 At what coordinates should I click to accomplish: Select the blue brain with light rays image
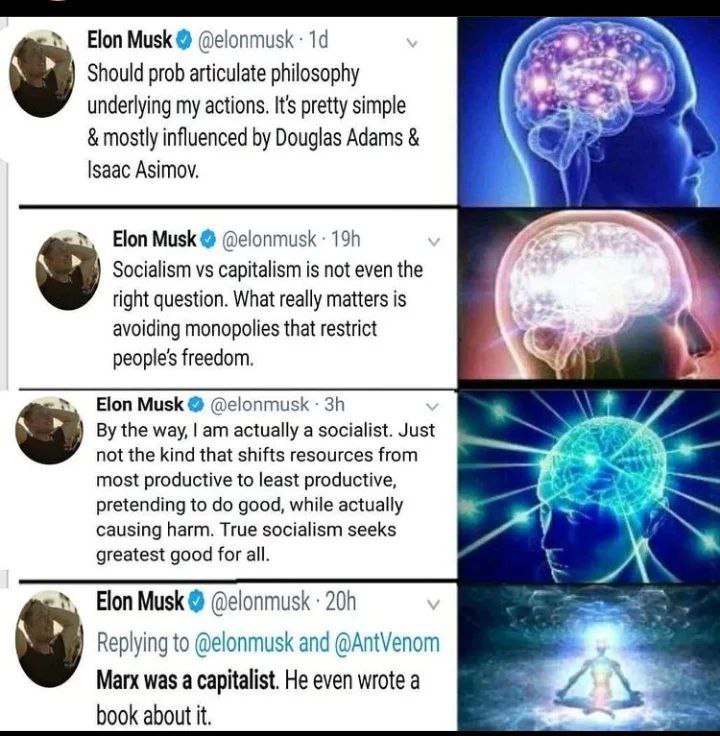(589, 486)
